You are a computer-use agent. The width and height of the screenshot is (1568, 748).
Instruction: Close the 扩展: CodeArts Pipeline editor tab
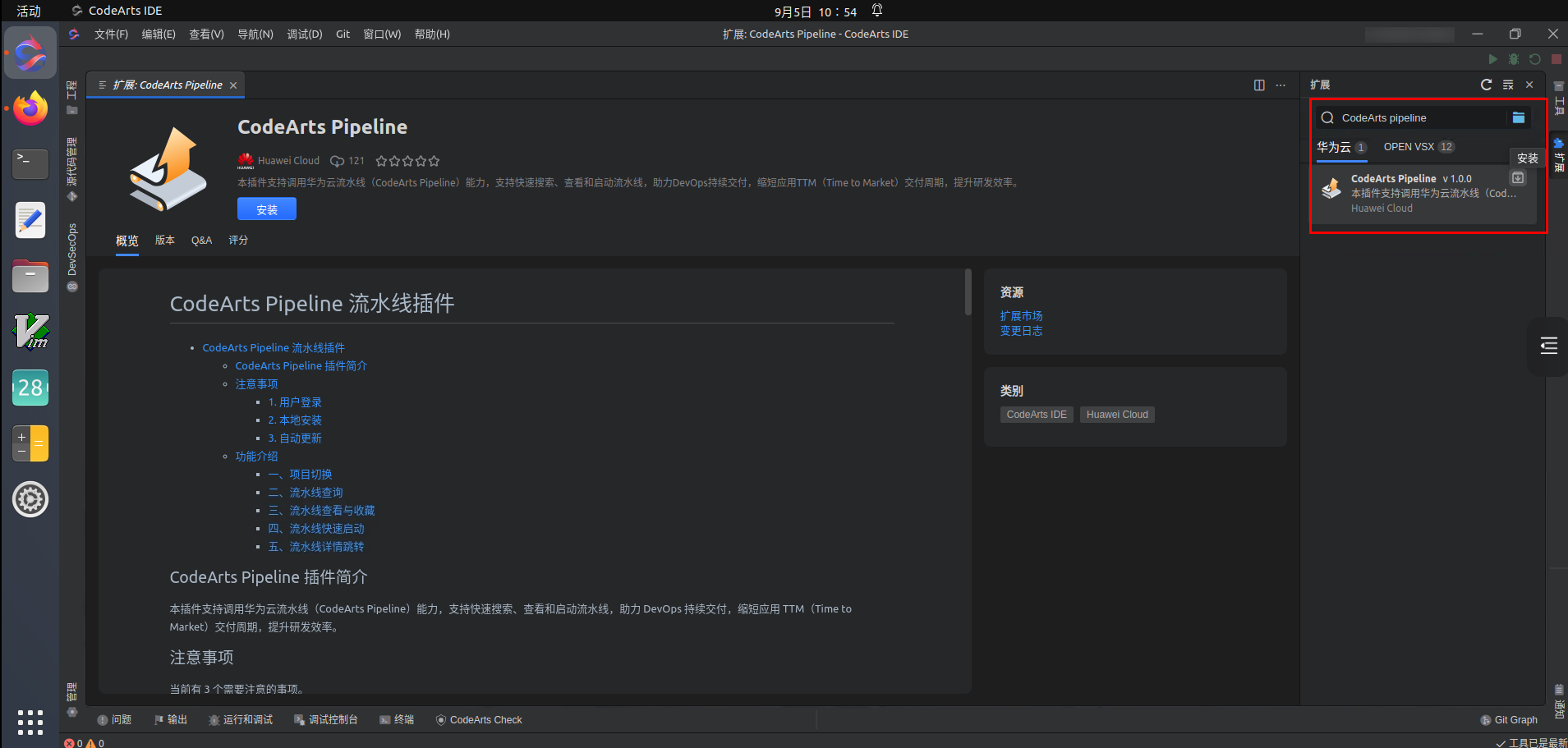tap(233, 85)
